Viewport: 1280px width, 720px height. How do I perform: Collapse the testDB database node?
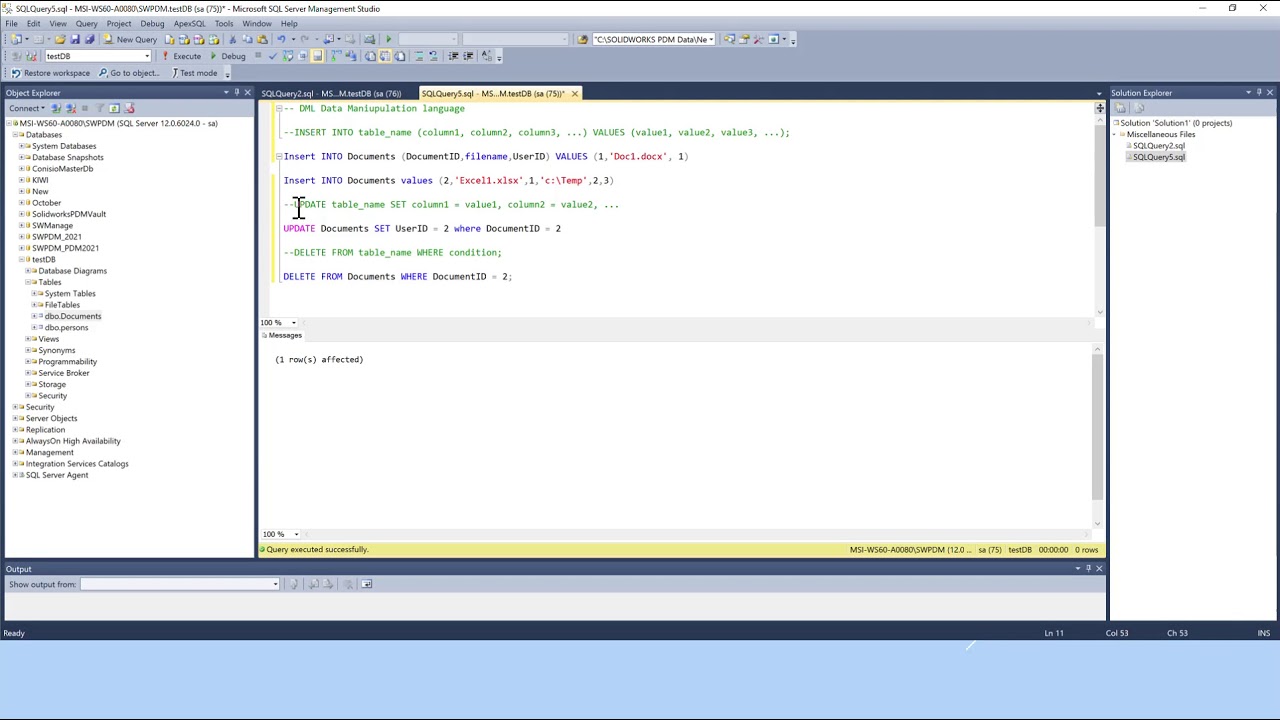22,260
